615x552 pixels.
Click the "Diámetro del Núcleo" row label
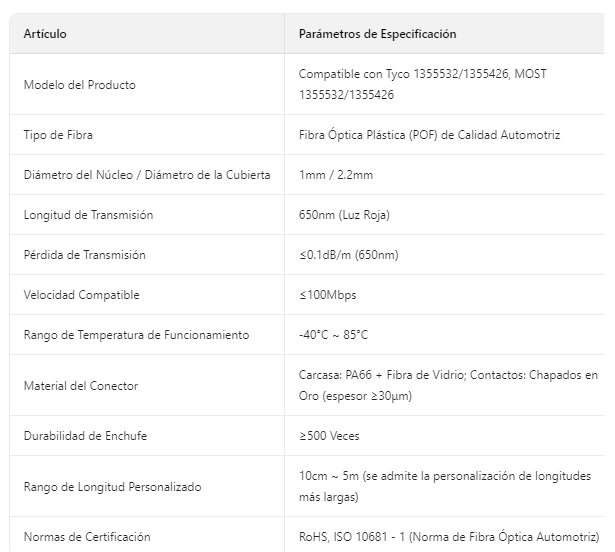[x=147, y=175]
